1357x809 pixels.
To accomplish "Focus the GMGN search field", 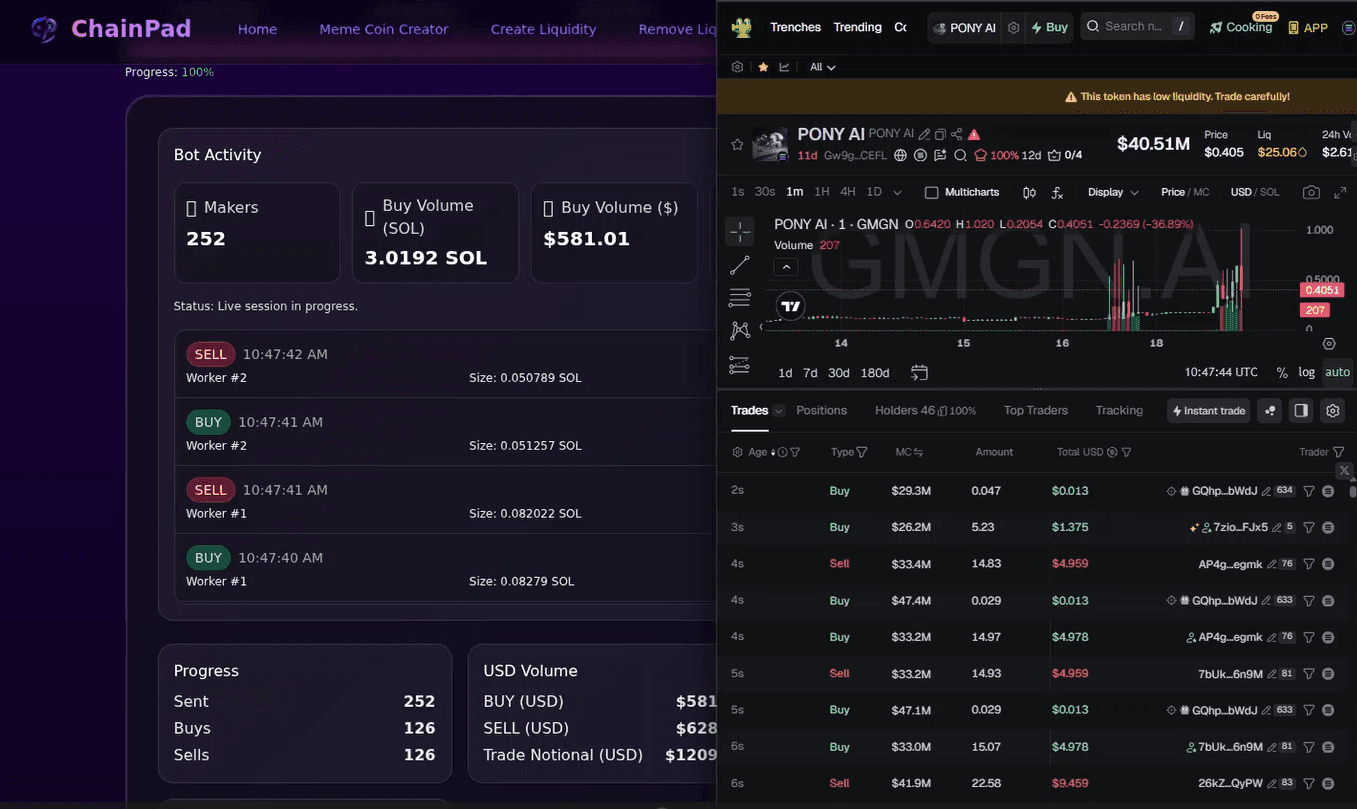I will [x=1138, y=27].
